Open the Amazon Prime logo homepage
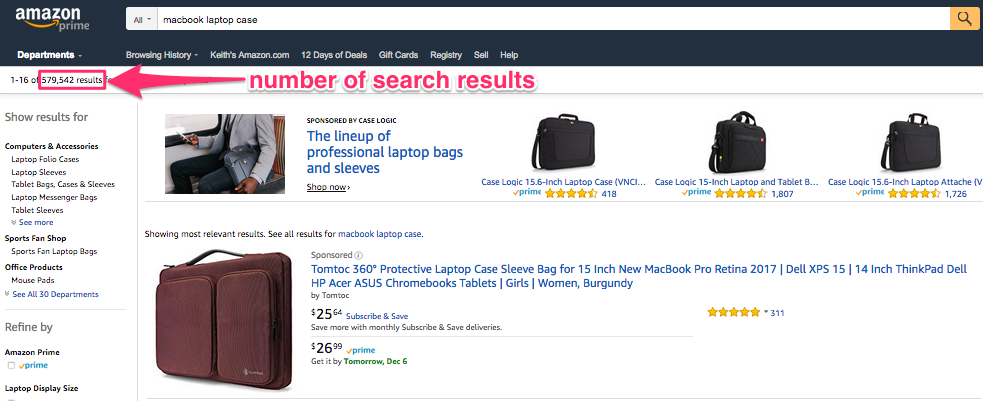 (53, 19)
